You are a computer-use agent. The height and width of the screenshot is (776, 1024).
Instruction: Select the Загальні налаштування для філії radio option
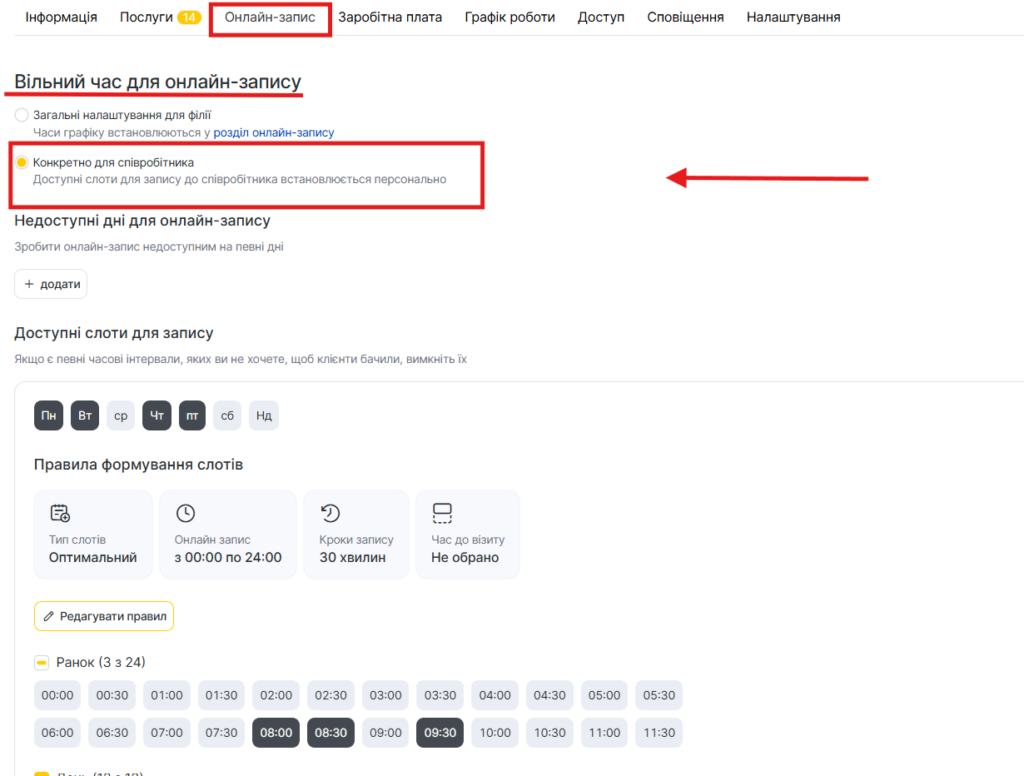click(22, 115)
